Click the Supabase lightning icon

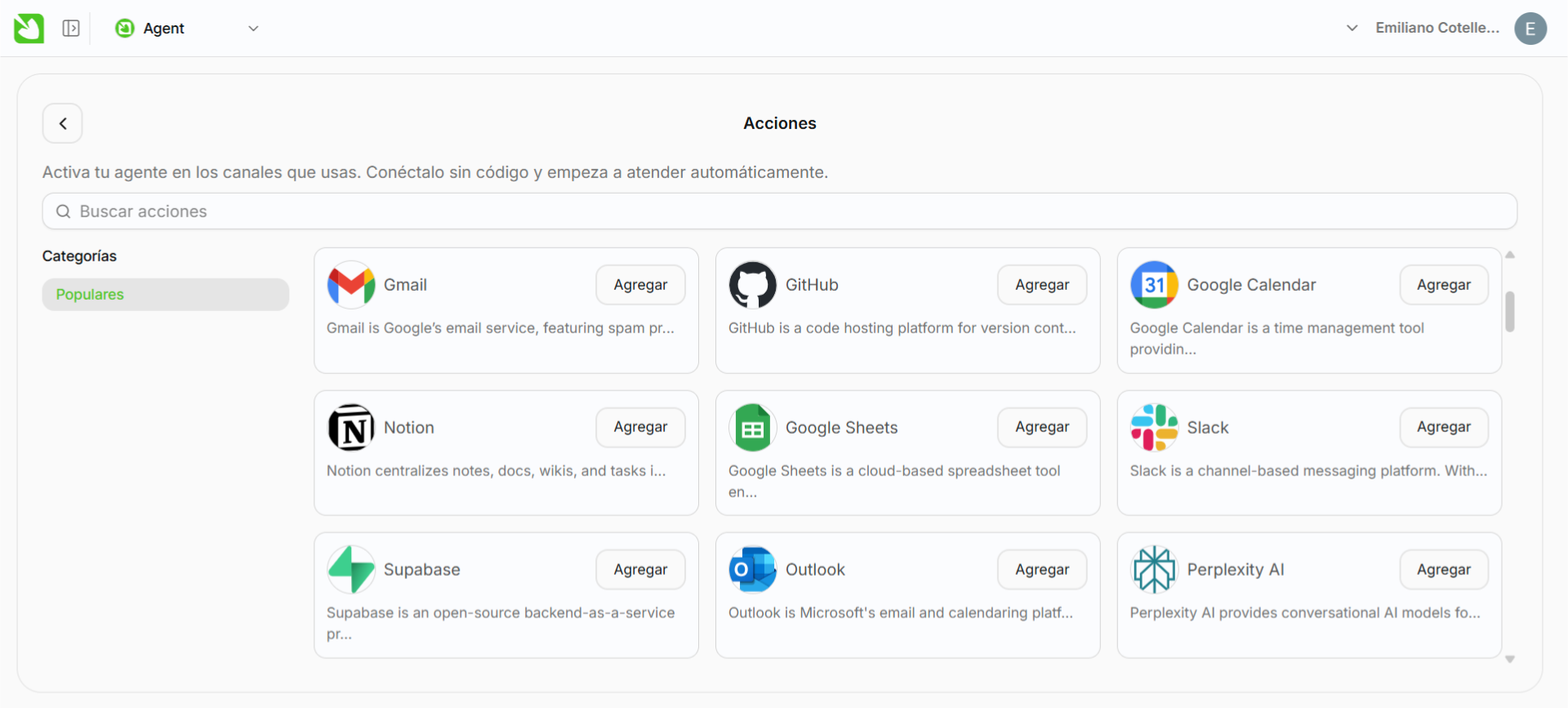tap(350, 570)
